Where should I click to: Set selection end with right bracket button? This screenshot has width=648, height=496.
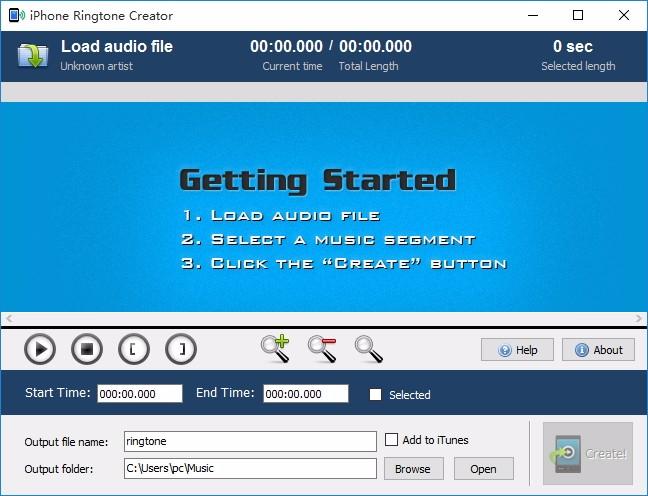coord(181,350)
